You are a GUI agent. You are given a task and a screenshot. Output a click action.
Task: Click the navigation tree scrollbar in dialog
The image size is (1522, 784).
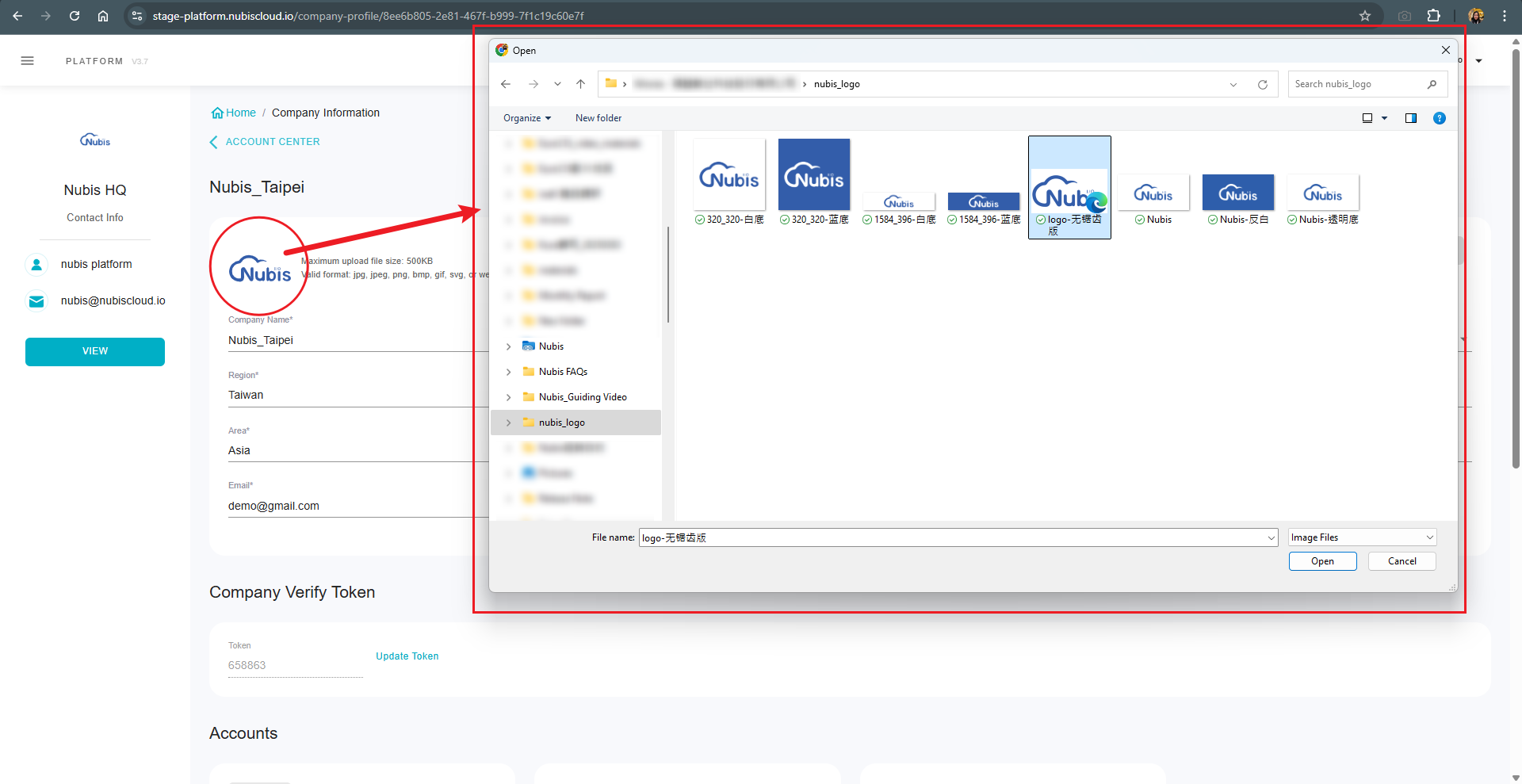tap(668, 274)
